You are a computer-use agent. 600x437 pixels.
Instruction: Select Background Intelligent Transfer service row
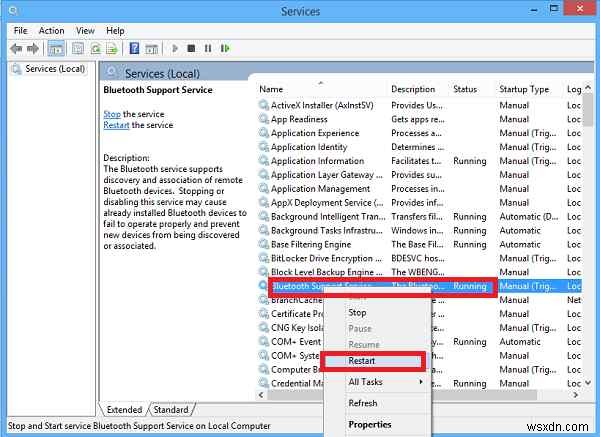(420, 217)
